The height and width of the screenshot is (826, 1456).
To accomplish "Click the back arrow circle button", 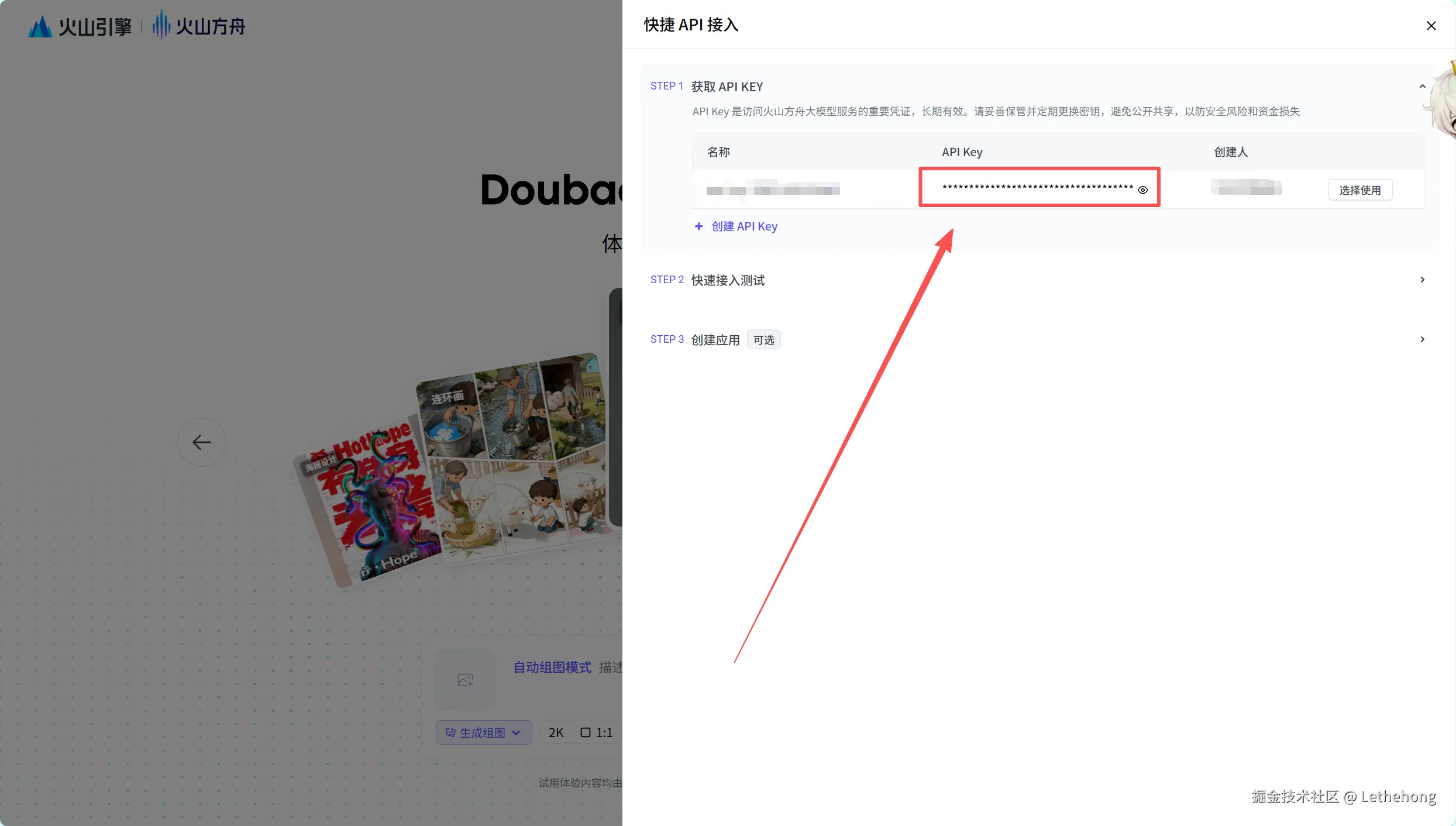I will click(202, 442).
